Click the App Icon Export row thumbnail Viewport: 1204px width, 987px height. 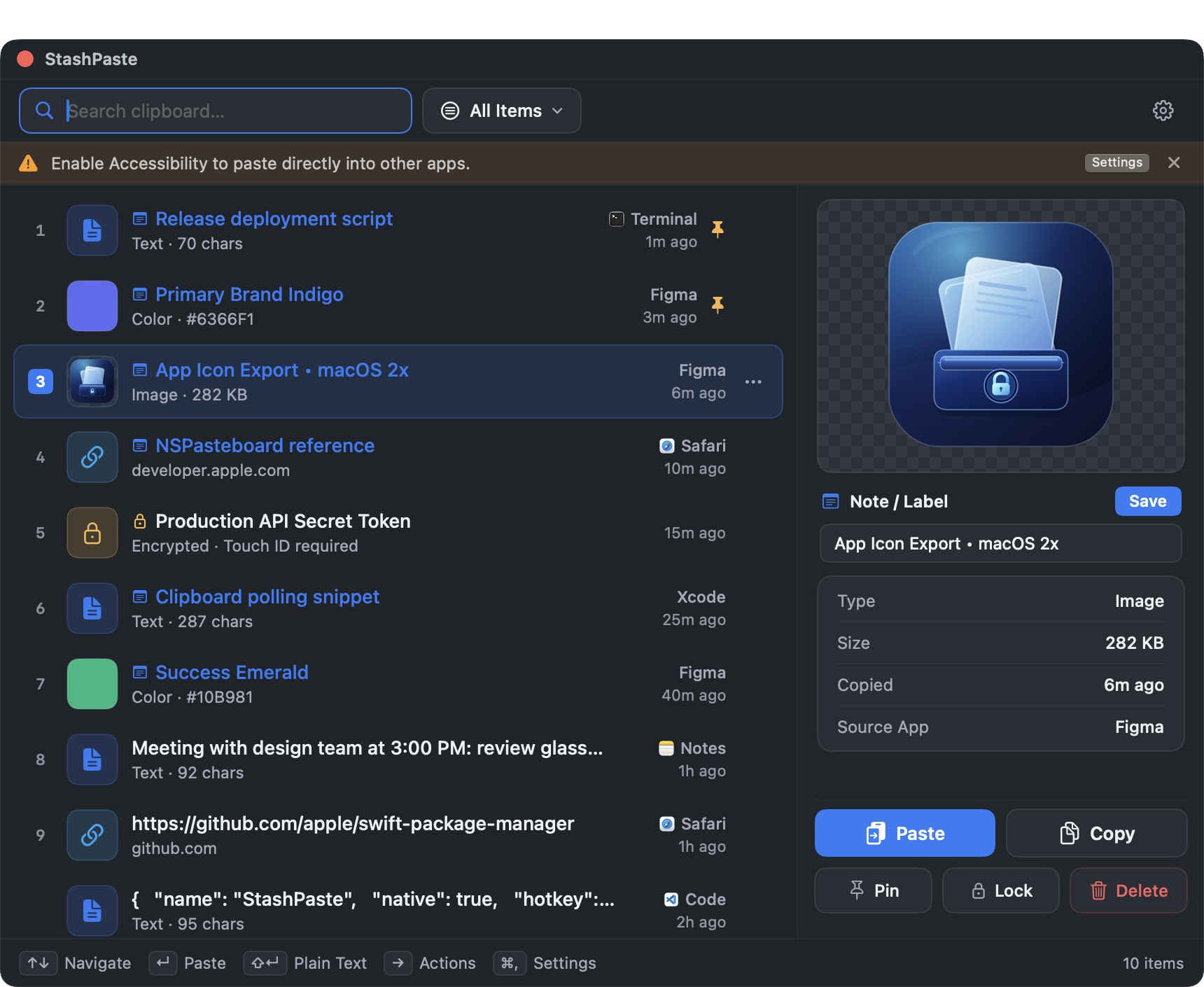pyautogui.click(x=92, y=381)
